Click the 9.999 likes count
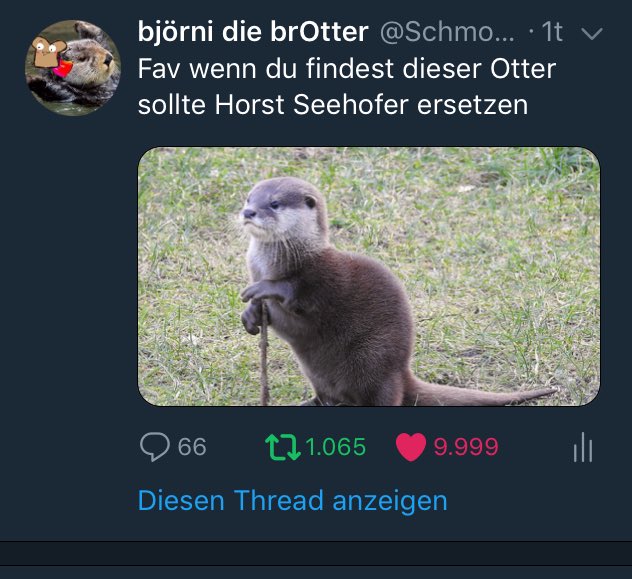632x579 pixels. 466,447
